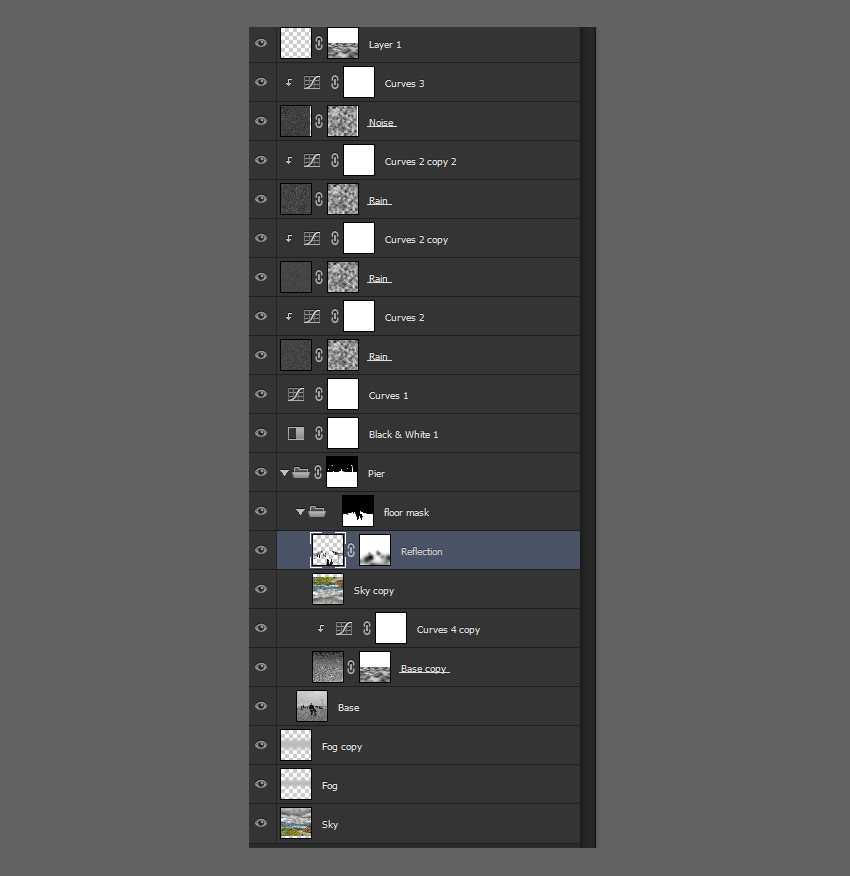This screenshot has height=876, width=850.
Task: Click the Black & White 1 adjustment icon
Action: coord(296,434)
